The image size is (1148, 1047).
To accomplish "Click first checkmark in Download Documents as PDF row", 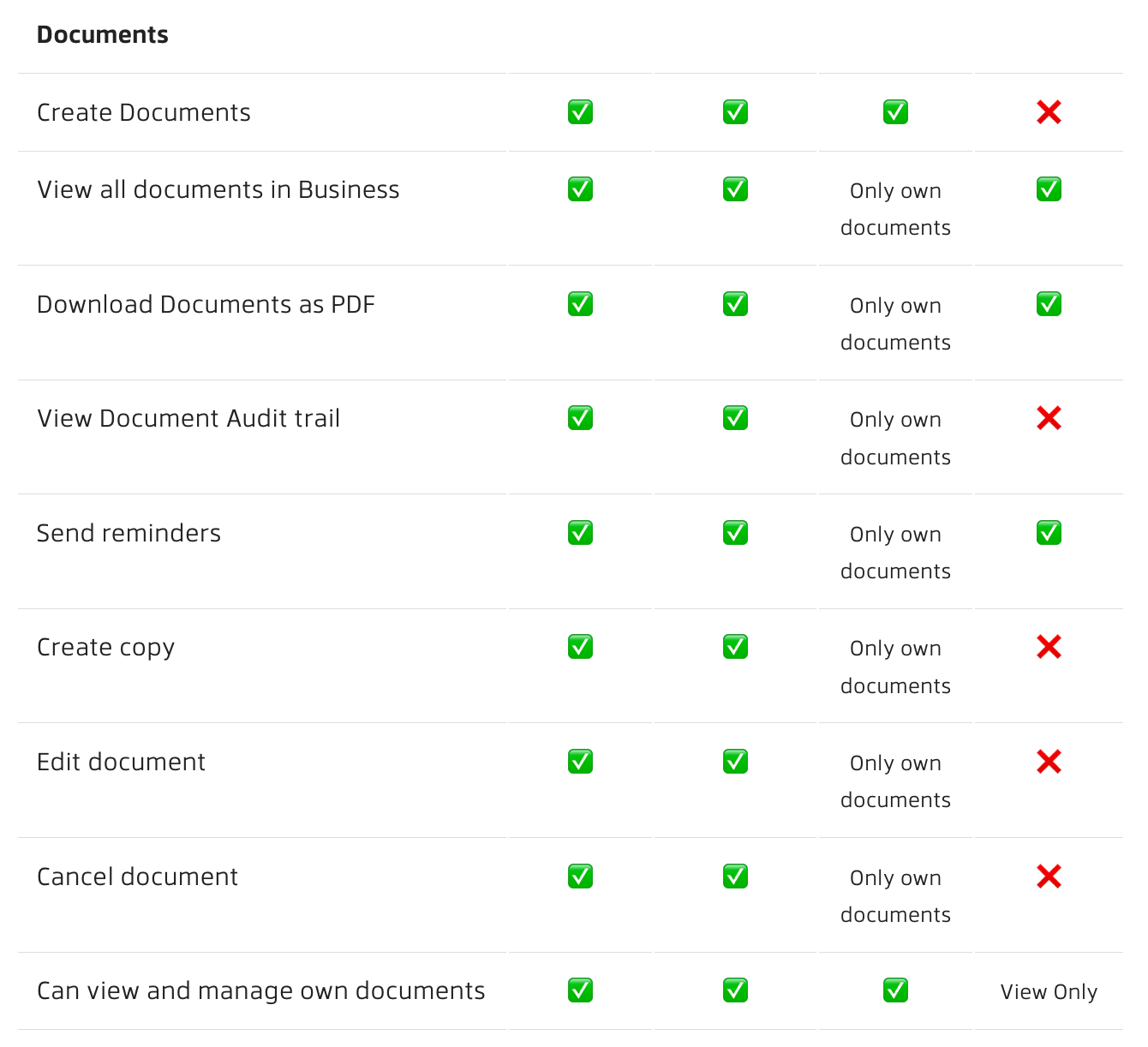I will tap(580, 304).
